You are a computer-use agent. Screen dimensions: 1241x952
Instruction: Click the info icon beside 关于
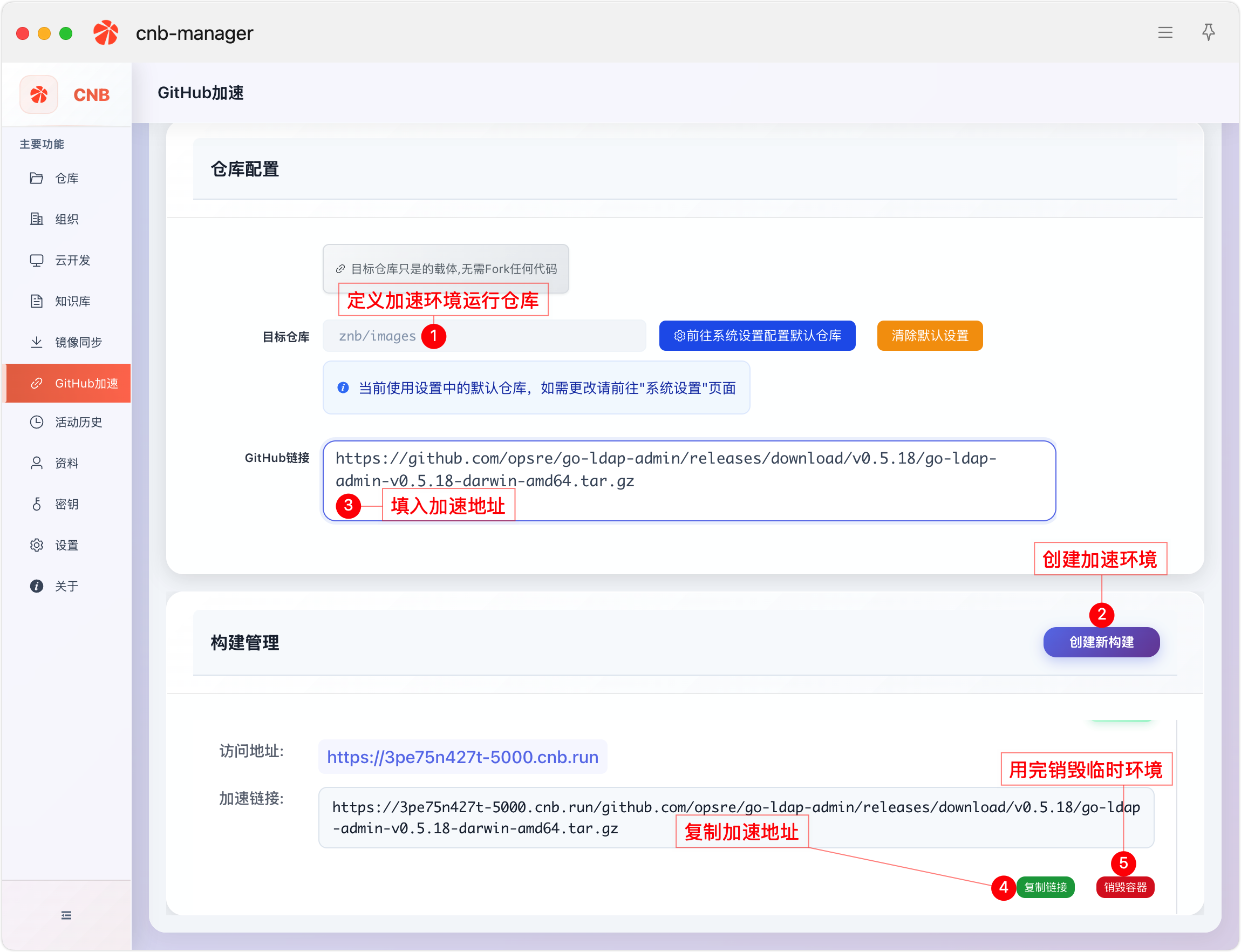tap(37, 587)
